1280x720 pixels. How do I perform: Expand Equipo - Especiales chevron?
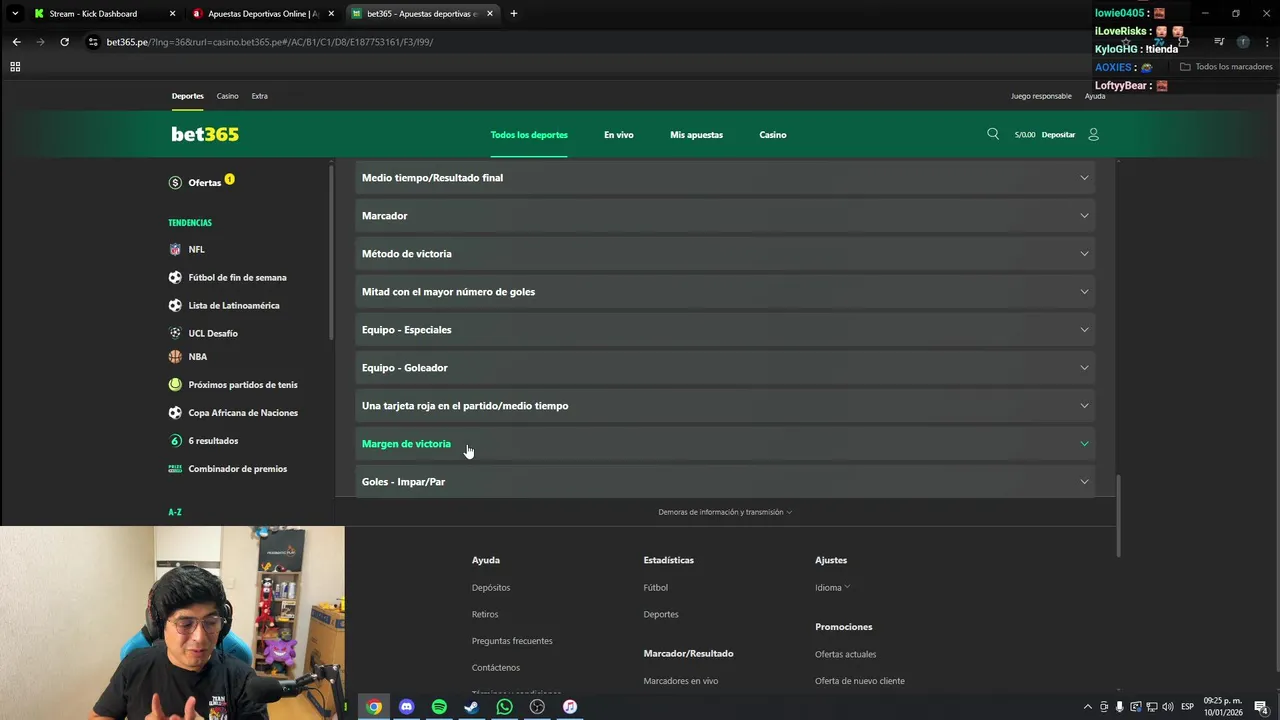1084,330
